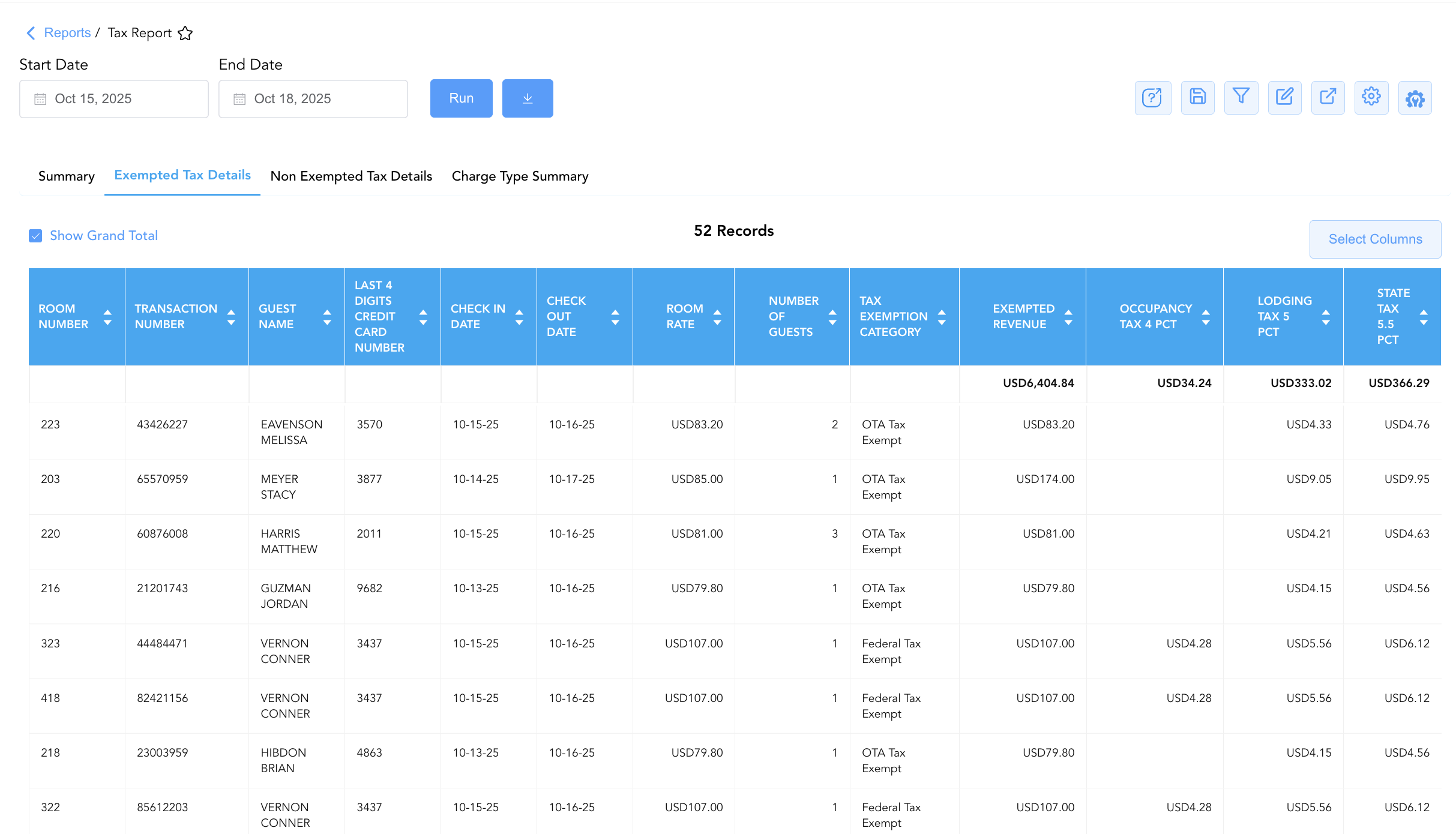This screenshot has height=834, width=1456.
Task: Go back to the Reports link
Action: pos(67,33)
